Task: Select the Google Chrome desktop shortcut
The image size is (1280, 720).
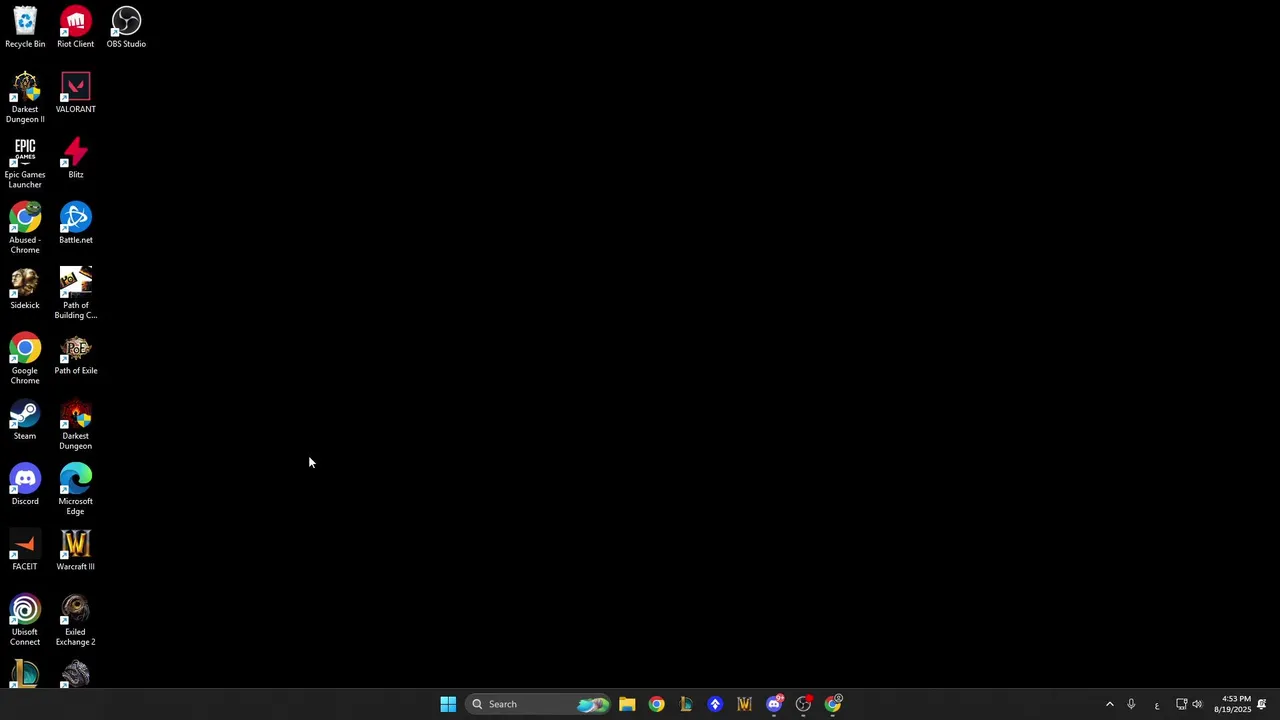Action: (25, 359)
